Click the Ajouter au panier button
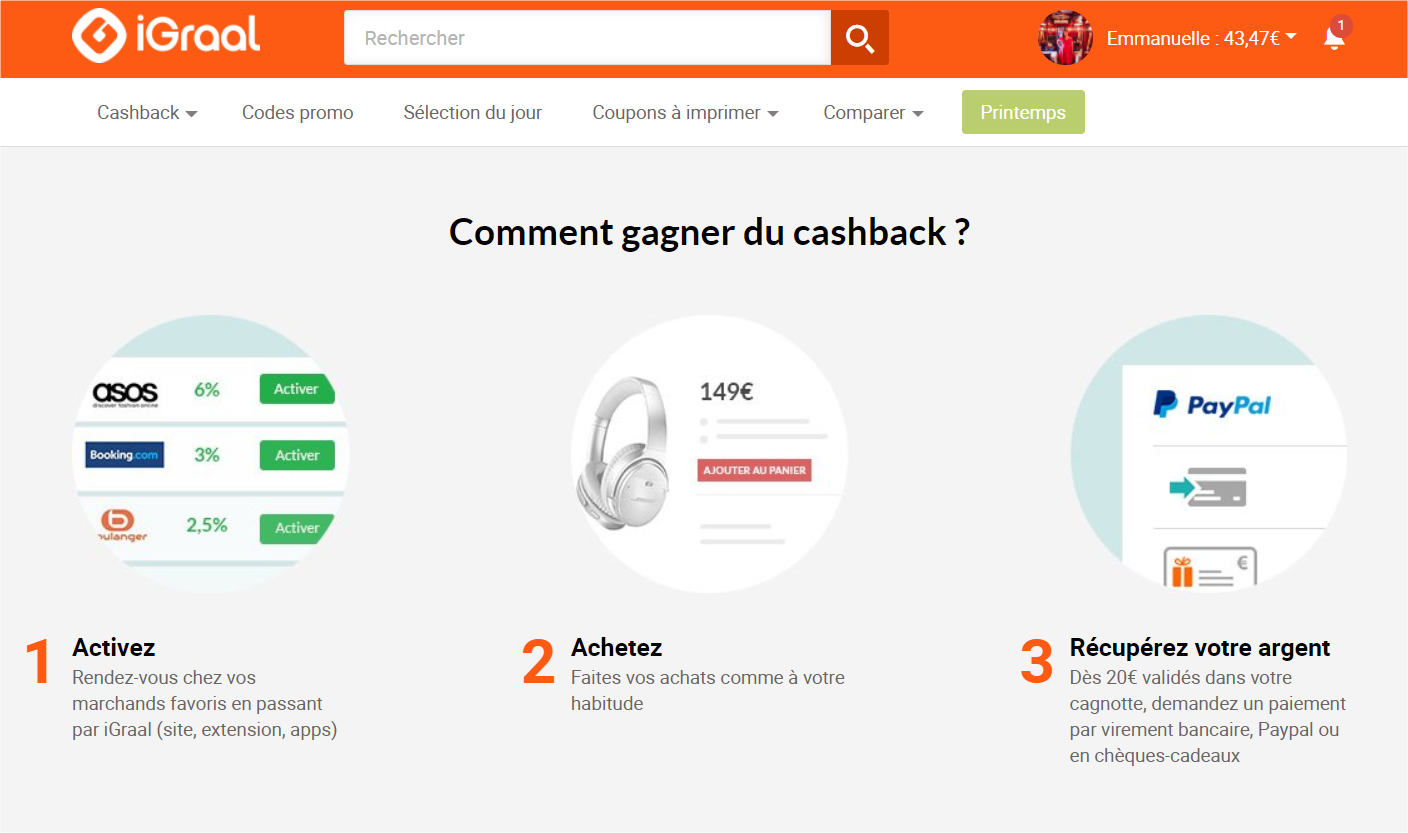Screen dimensions: 1408x833 coord(754,470)
